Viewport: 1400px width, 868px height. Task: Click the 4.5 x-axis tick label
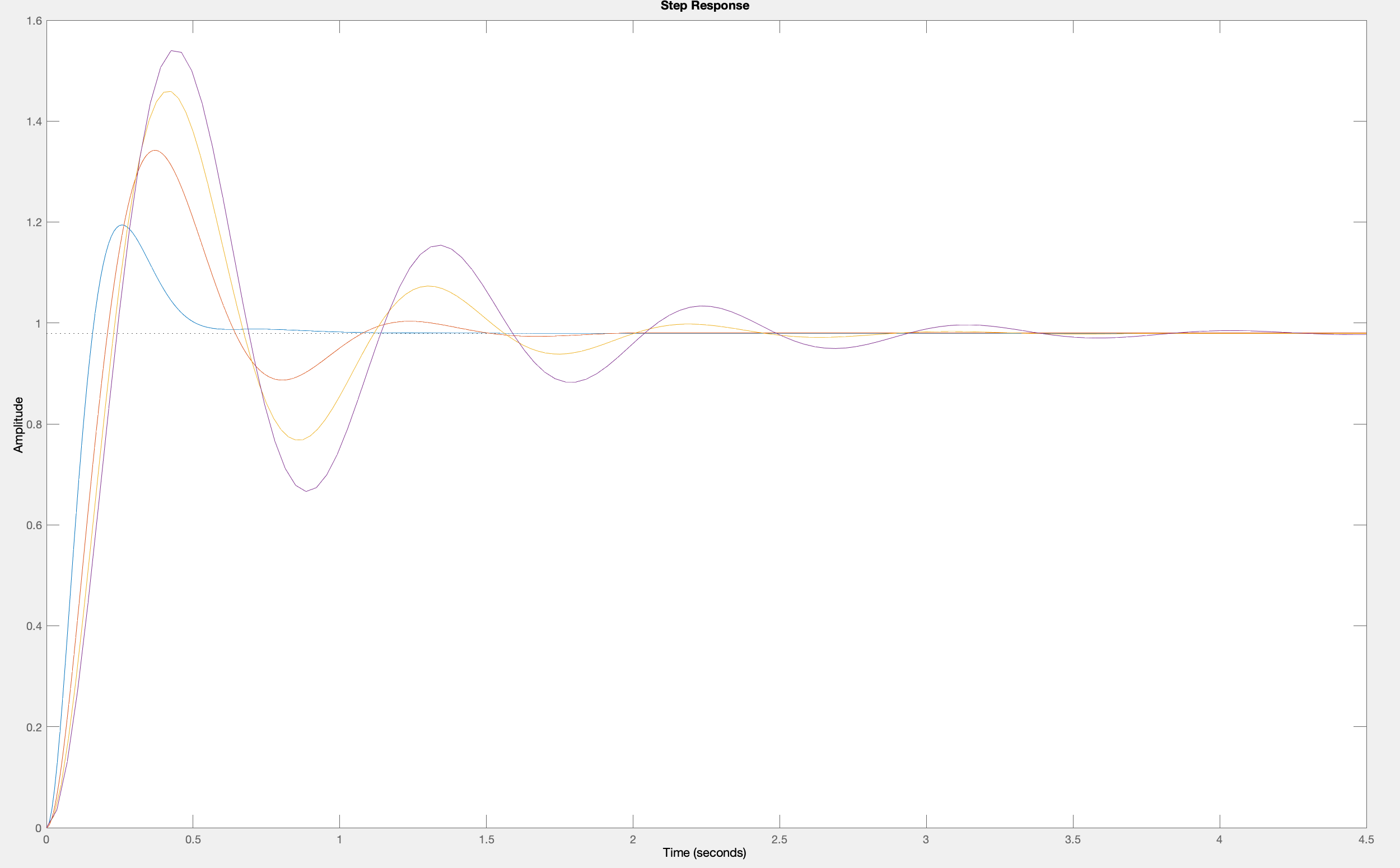pyautogui.click(x=1366, y=840)
